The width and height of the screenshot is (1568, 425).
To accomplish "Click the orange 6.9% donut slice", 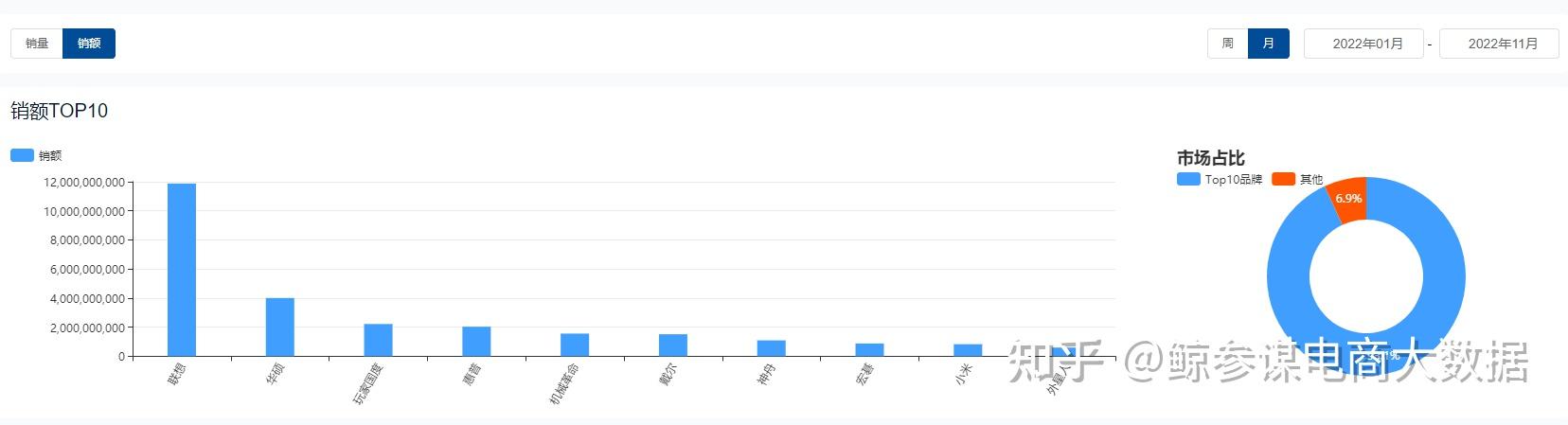I will pyautogui.click(x=1349, y=198).
